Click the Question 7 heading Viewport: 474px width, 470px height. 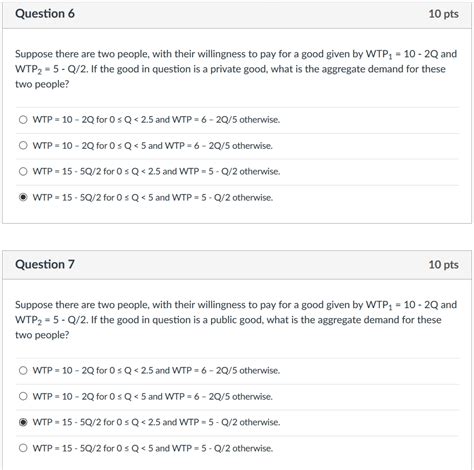click(45, 264)
